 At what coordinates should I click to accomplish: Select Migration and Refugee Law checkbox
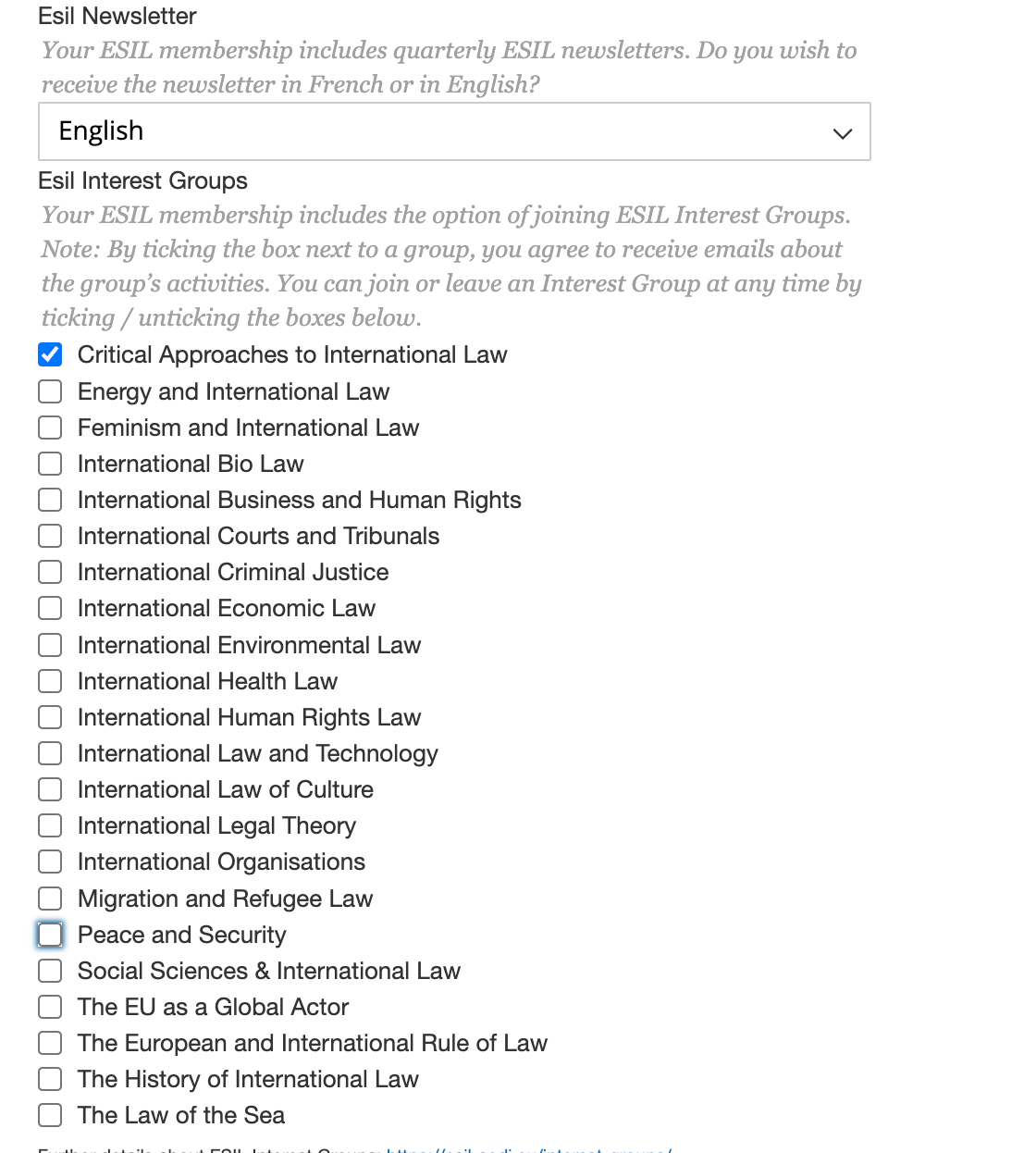(x=50, y=899)
